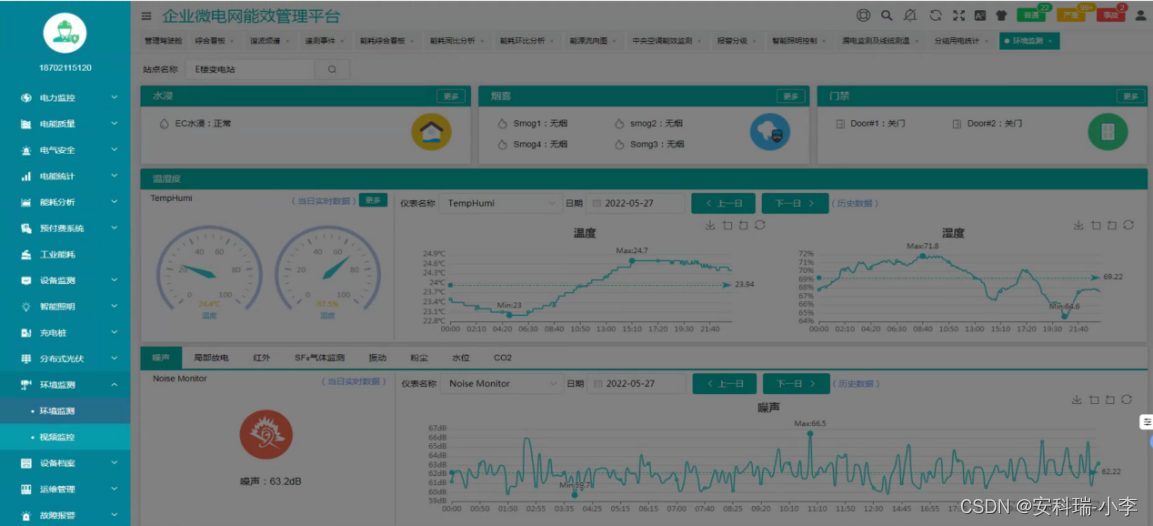This screenshot has width=1153, height=526.
Task: Close the 环境监测 top tab
Action: (x=1049, y=42)
